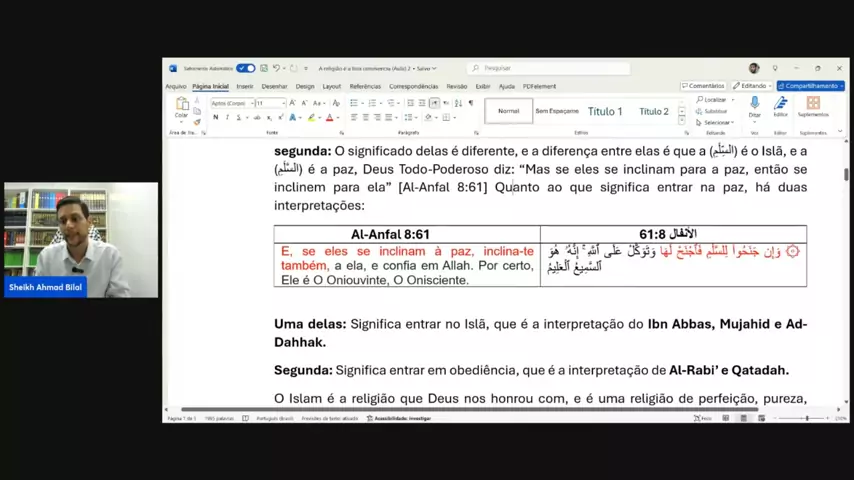Click the bullet list icon
Image resolution: width=854 pixels, height=480 pixels.
[355, 103]
